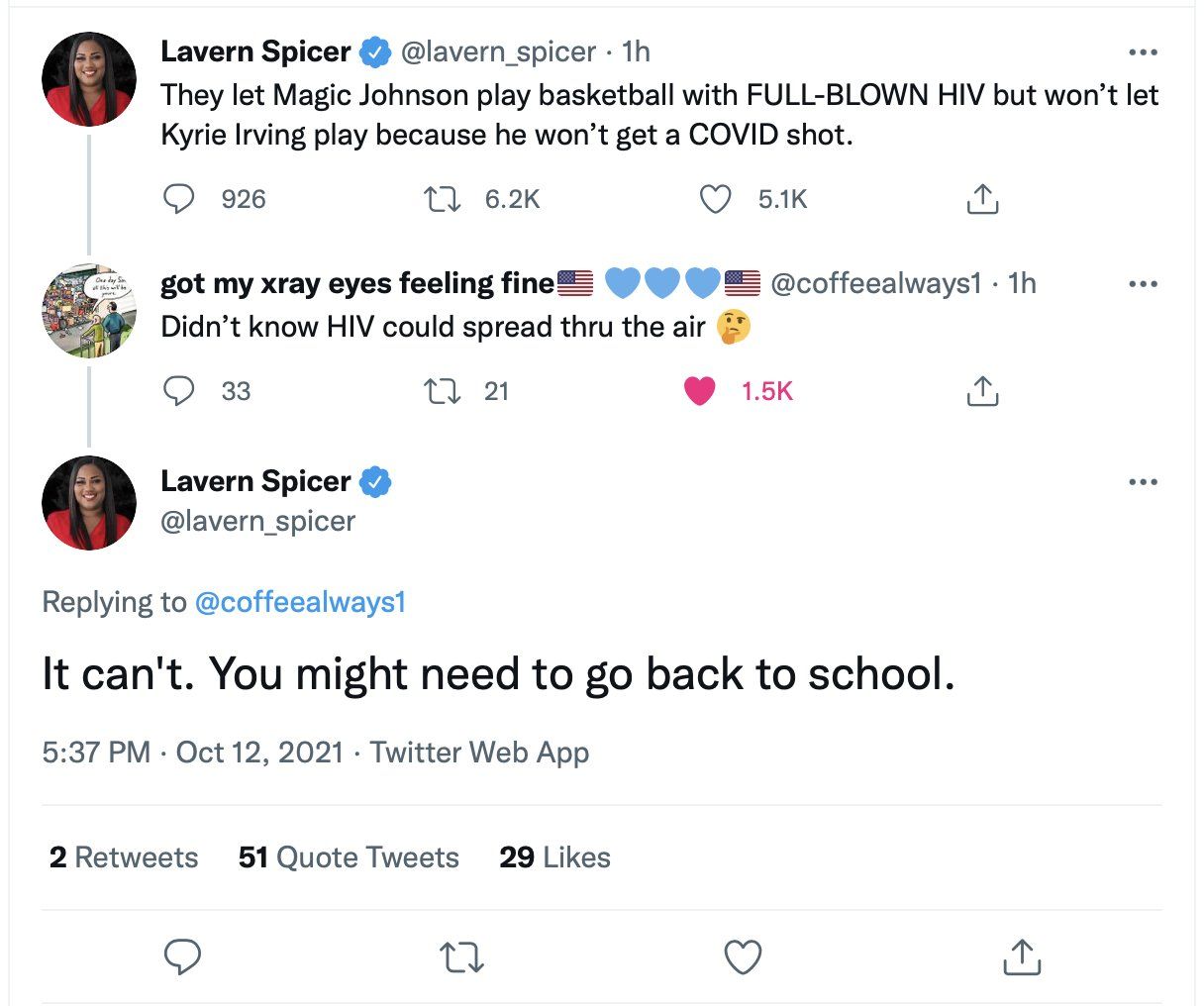Screen dimensions: 1204x1006
Task: Open more options on coffeealways1's reply
Action: pyautogui.click(x=1144, y=283)
